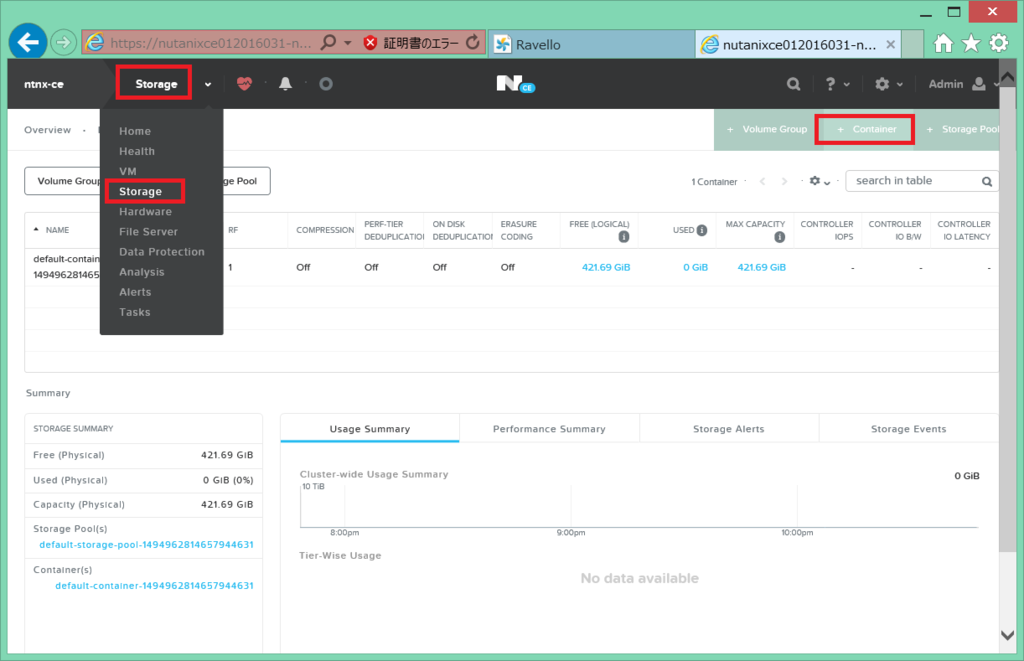Image resolution: width=1024 pixels, height=661 pixels.
Task: Select Data Protection in the navigation menu
Action: point(161,252)
